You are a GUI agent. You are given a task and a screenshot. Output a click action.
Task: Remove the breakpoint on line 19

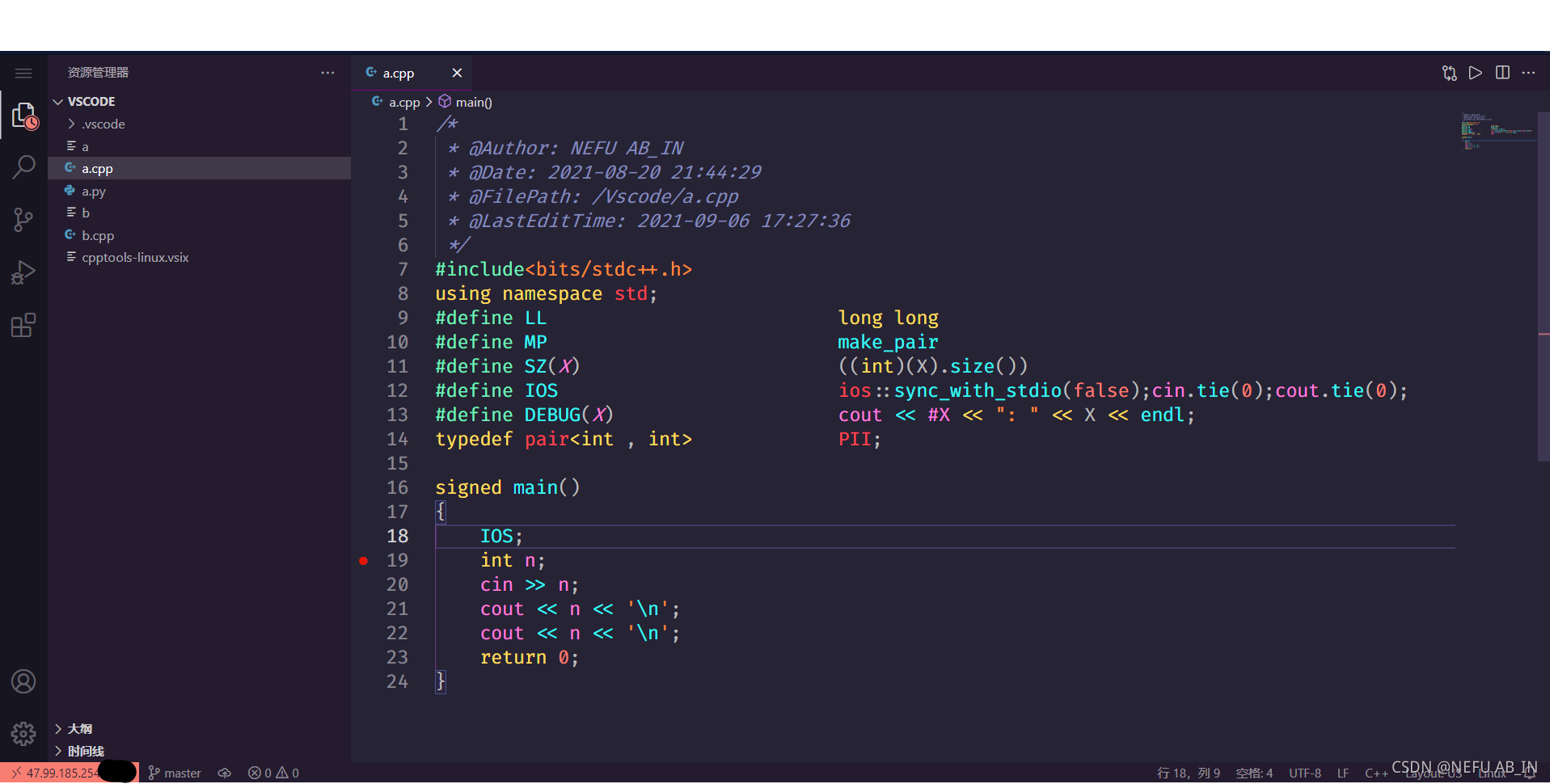(x=364, y=560)
